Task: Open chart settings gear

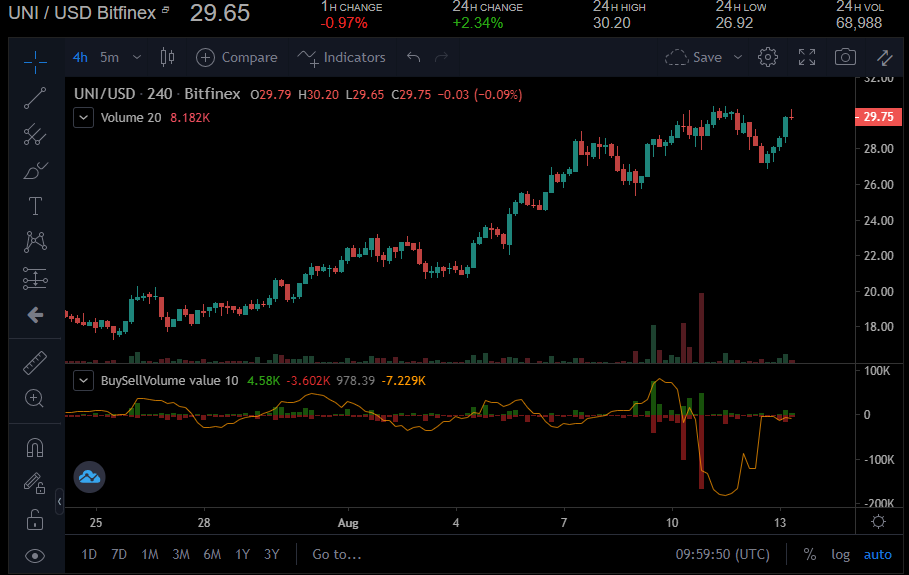Action: (x=768, y=57)
